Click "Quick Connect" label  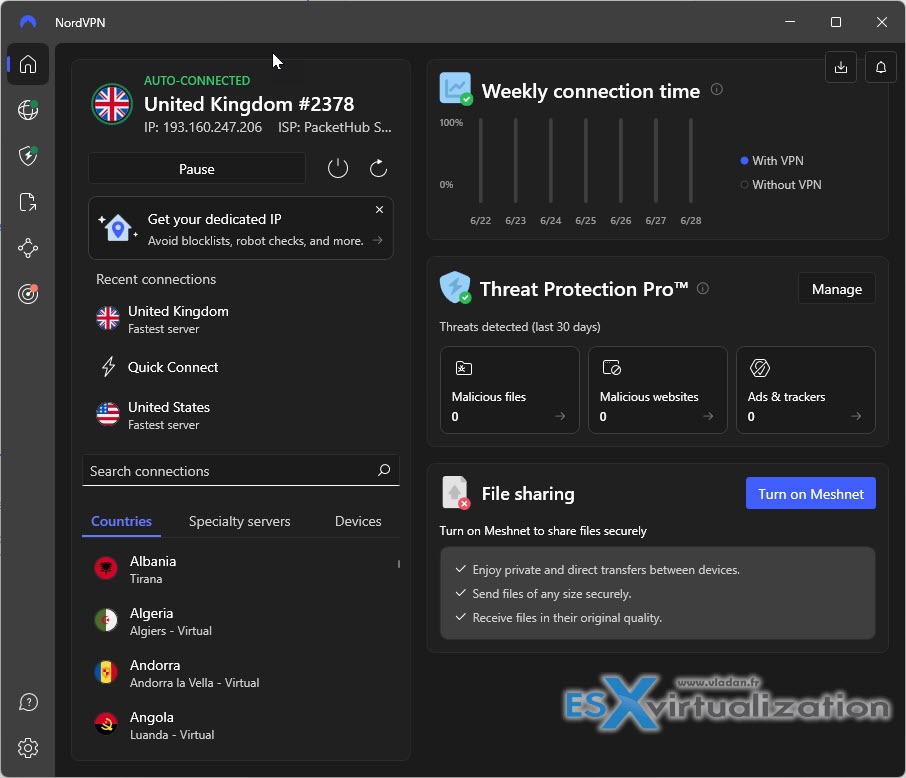pyautogui.click(x=173, y=367)
